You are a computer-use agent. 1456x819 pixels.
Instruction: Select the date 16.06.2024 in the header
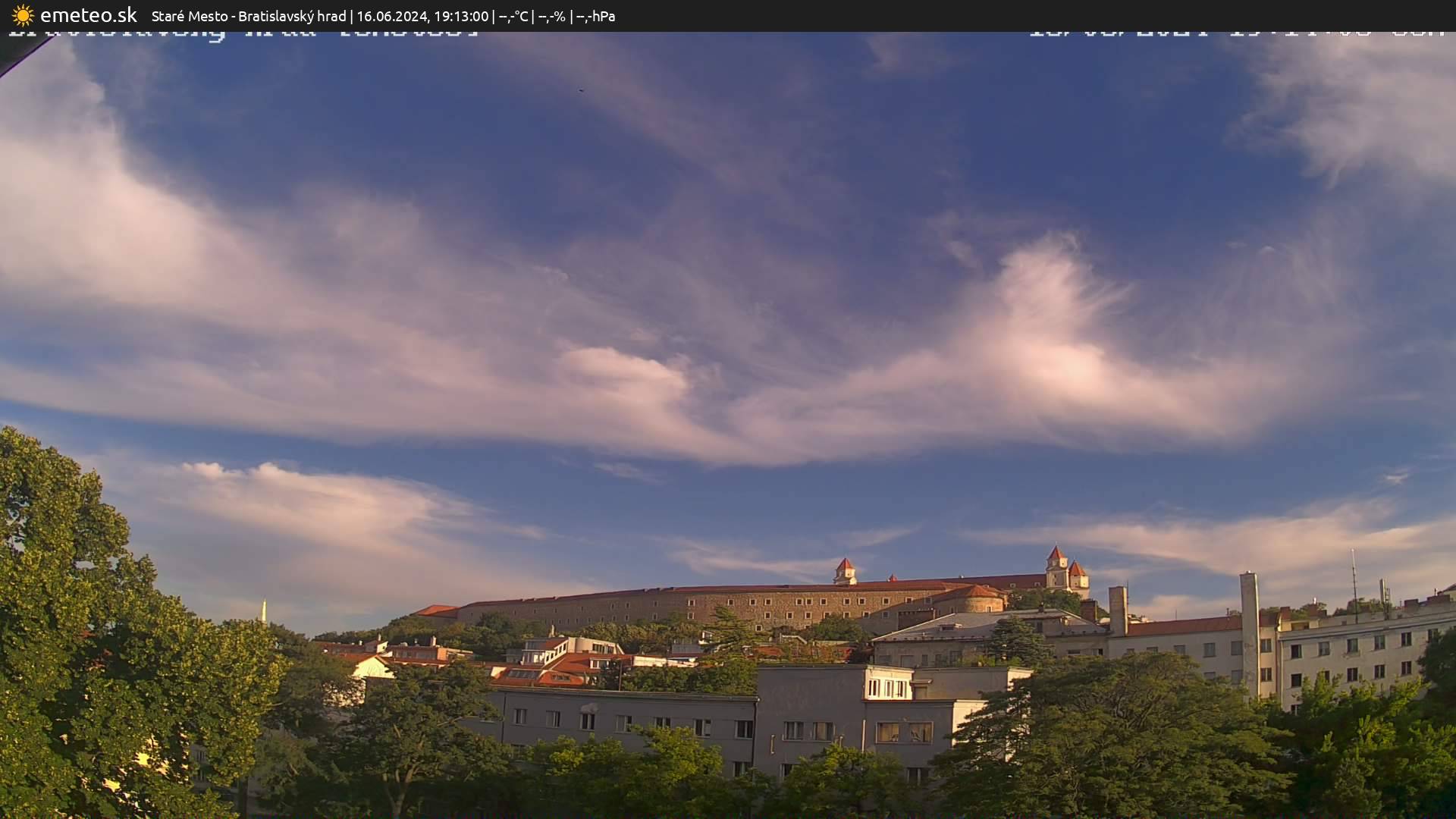(394, 16)
